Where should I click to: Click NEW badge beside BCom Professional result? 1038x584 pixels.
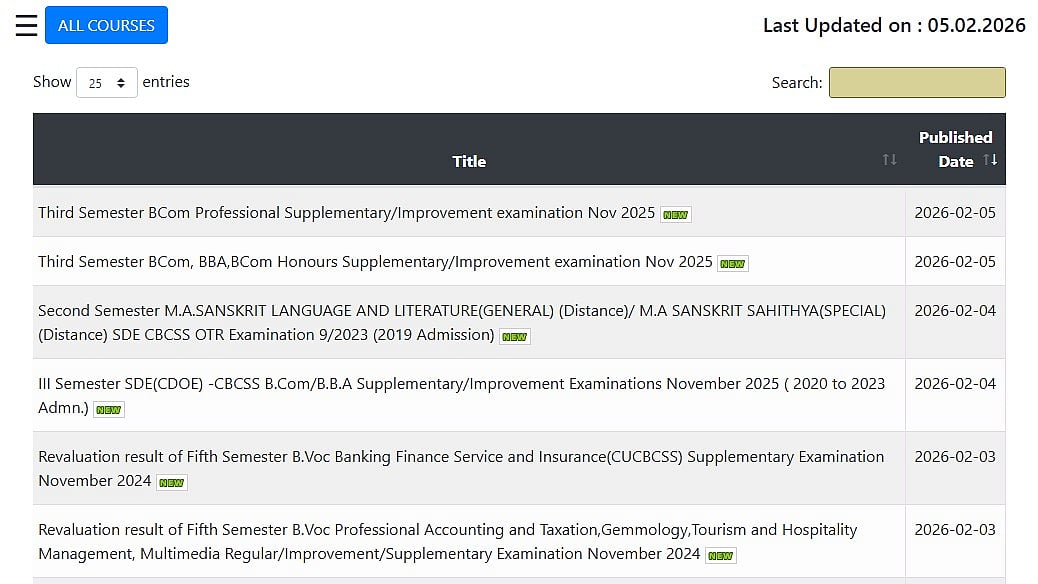(x=676, y=214)
